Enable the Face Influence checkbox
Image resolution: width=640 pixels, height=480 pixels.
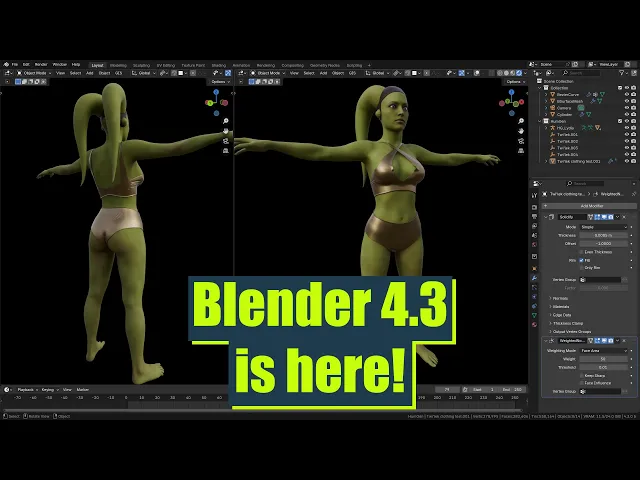click(x=582, y=383)
